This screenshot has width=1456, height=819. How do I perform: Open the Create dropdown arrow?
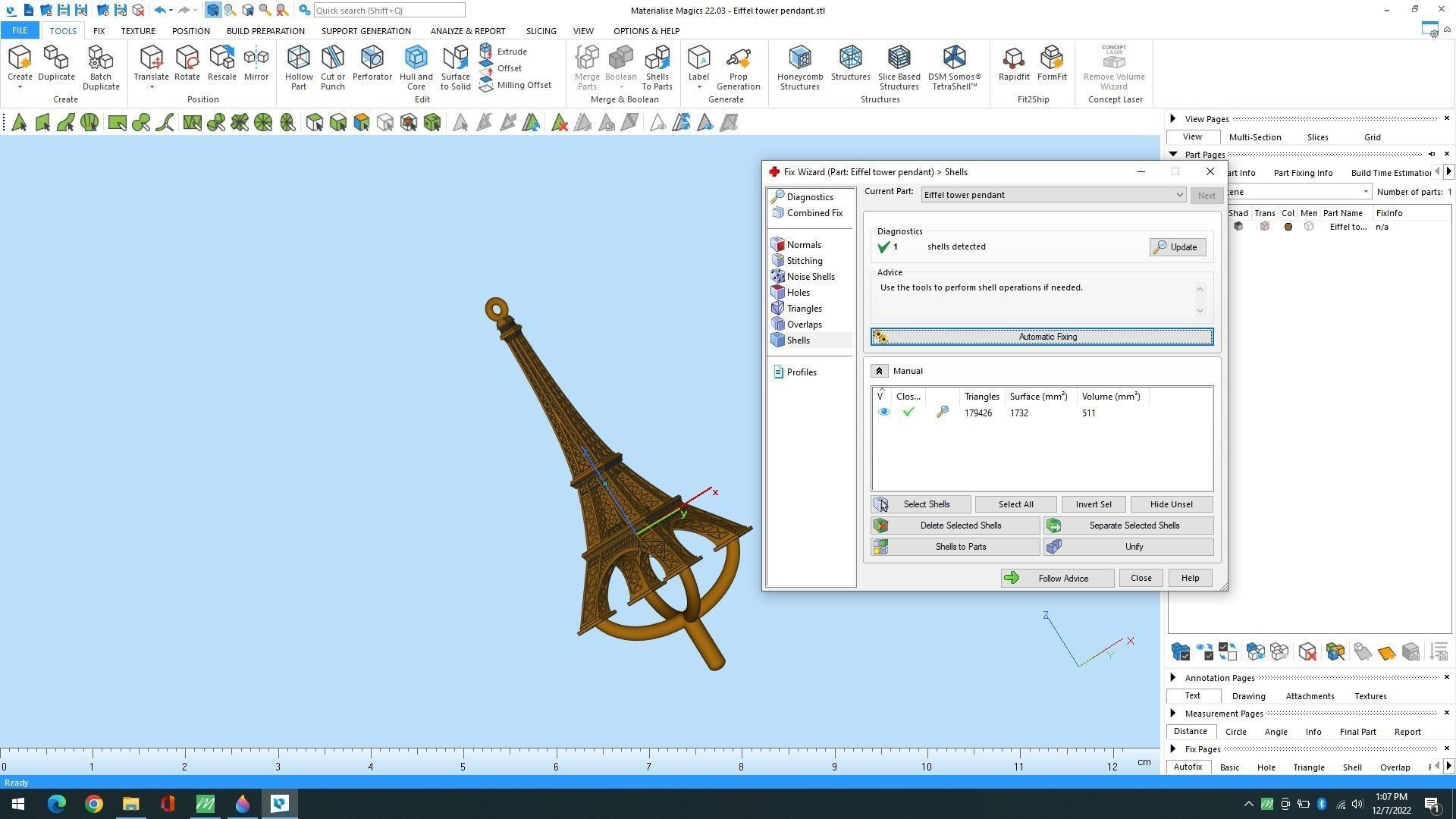tap(20, 87)
